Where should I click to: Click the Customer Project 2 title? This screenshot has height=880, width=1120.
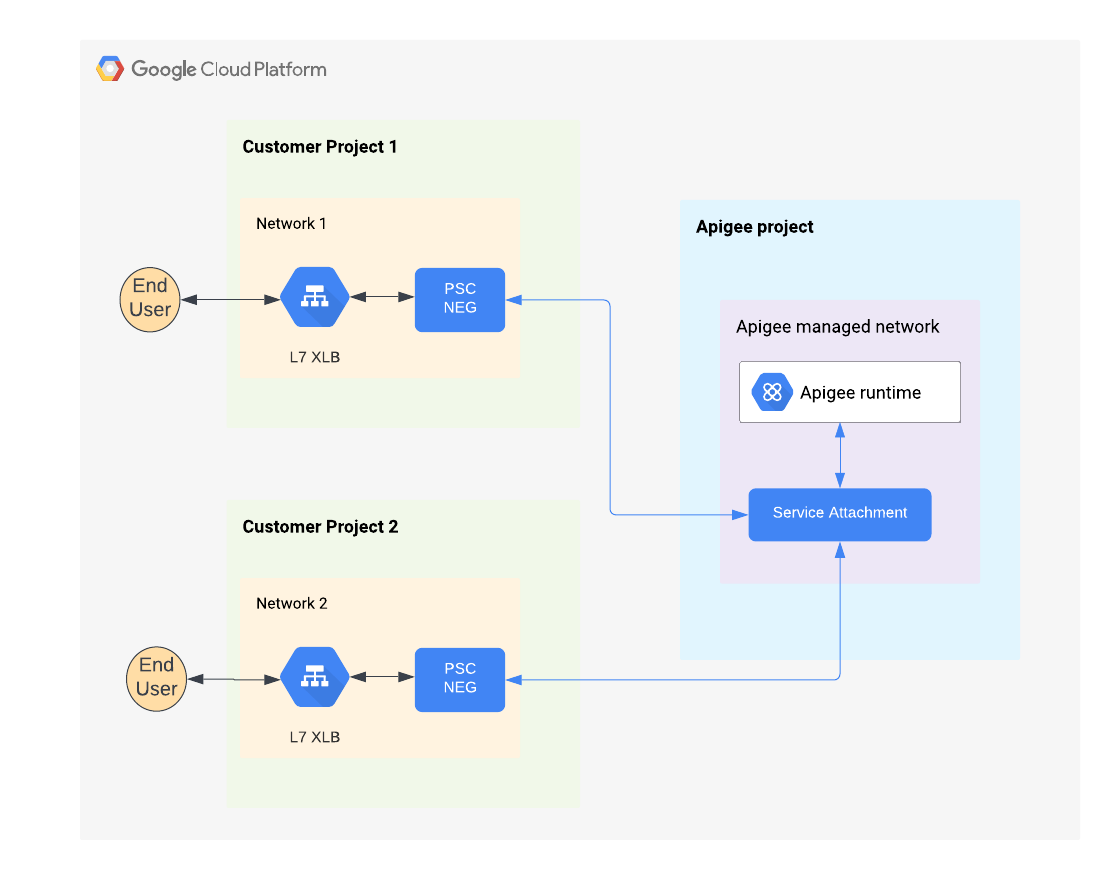click(x=320, y=526)
